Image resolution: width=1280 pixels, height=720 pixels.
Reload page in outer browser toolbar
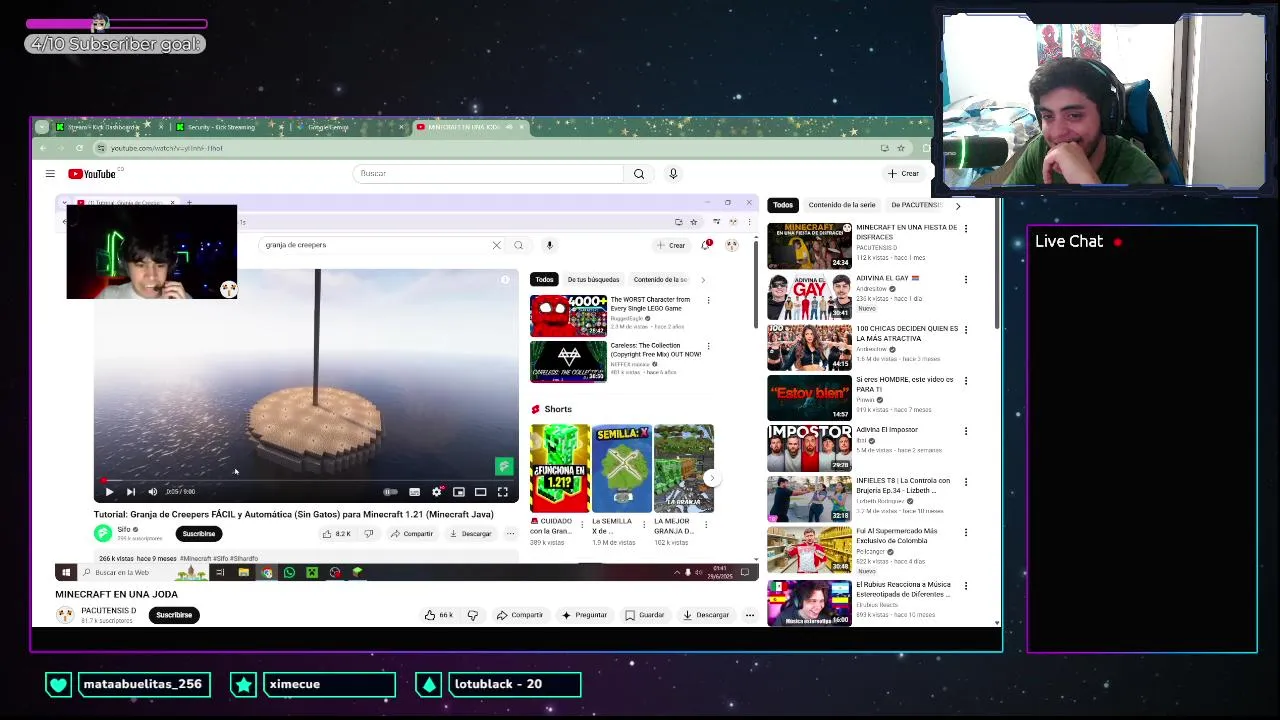pos(79,148)
